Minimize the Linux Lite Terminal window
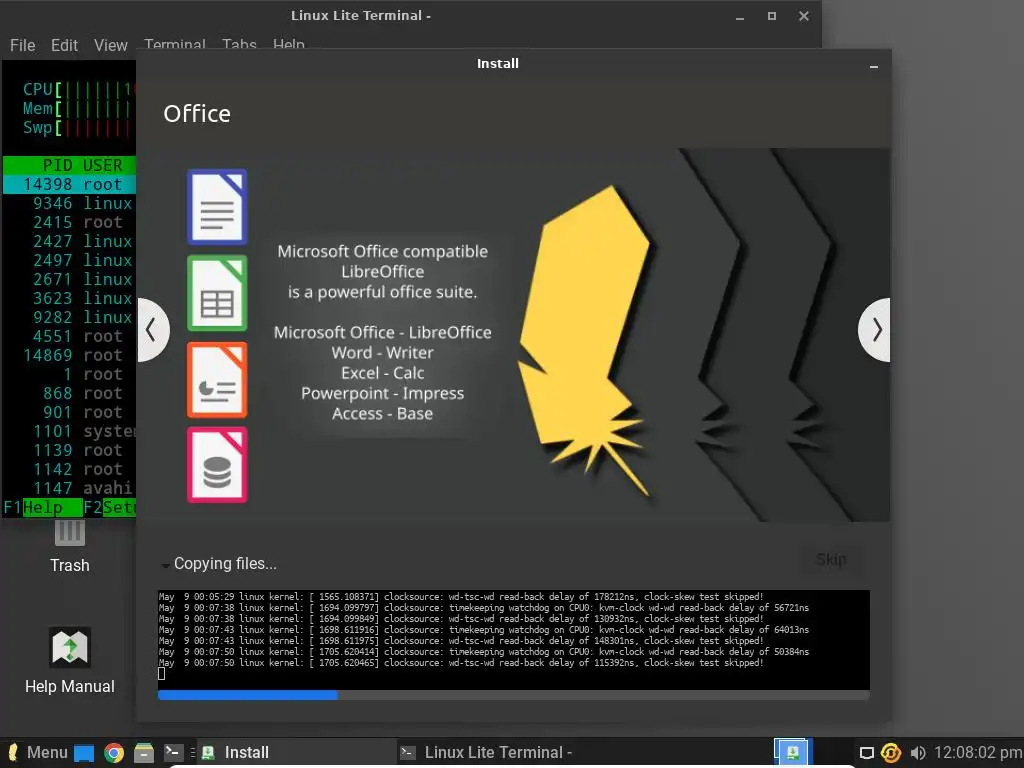This screenshot has width=1024, height=768. point(740,16)
